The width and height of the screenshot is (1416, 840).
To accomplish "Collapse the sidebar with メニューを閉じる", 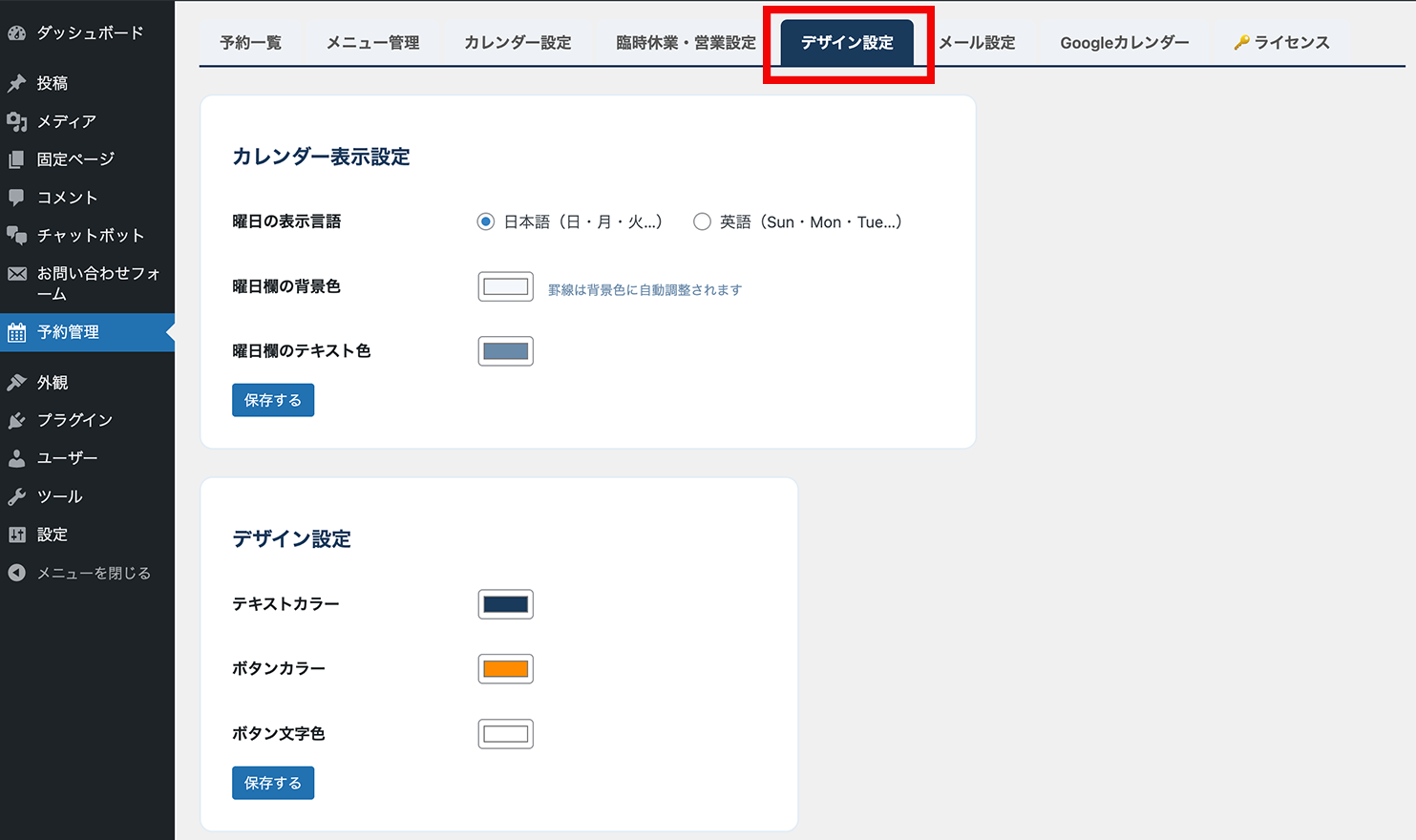I will [93, 573].
